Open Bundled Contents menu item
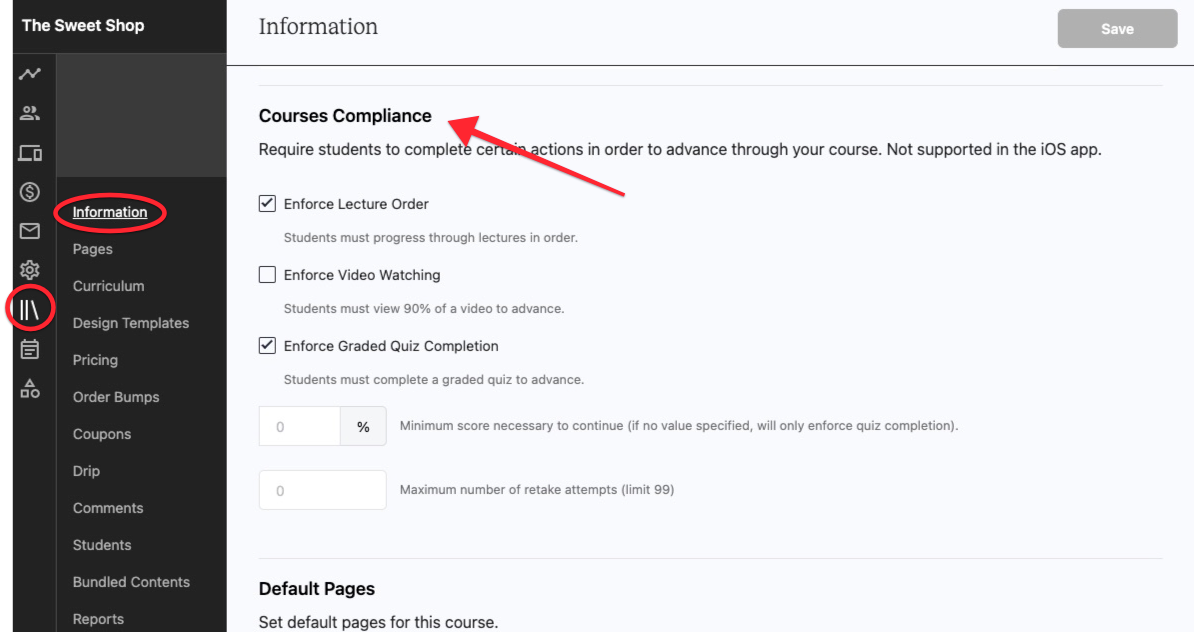The image size is (1194, 632). [x=131, y=582]
